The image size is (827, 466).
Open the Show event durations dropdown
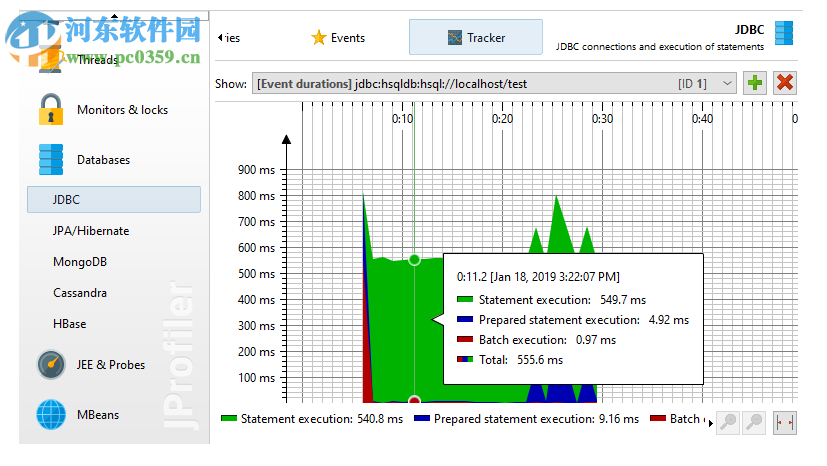point(494,83)
